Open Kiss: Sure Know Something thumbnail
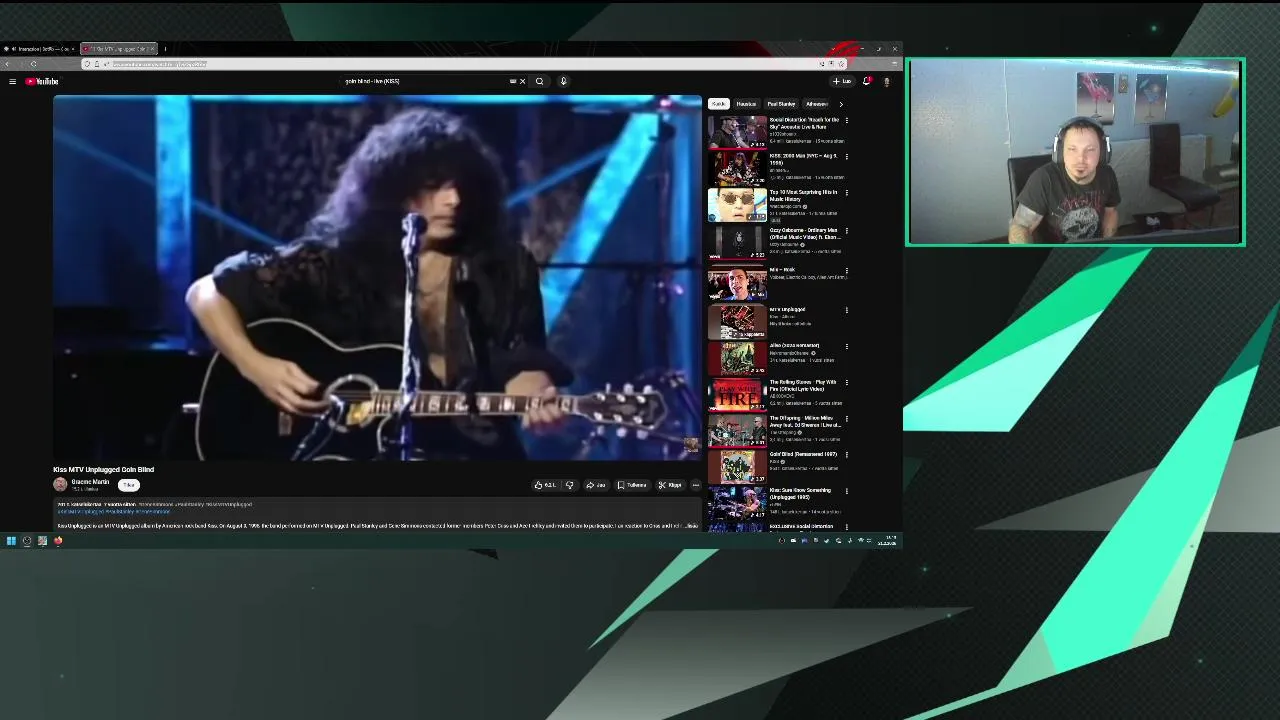The width and height of the screenshot is (1280, 720). [737, 503]
